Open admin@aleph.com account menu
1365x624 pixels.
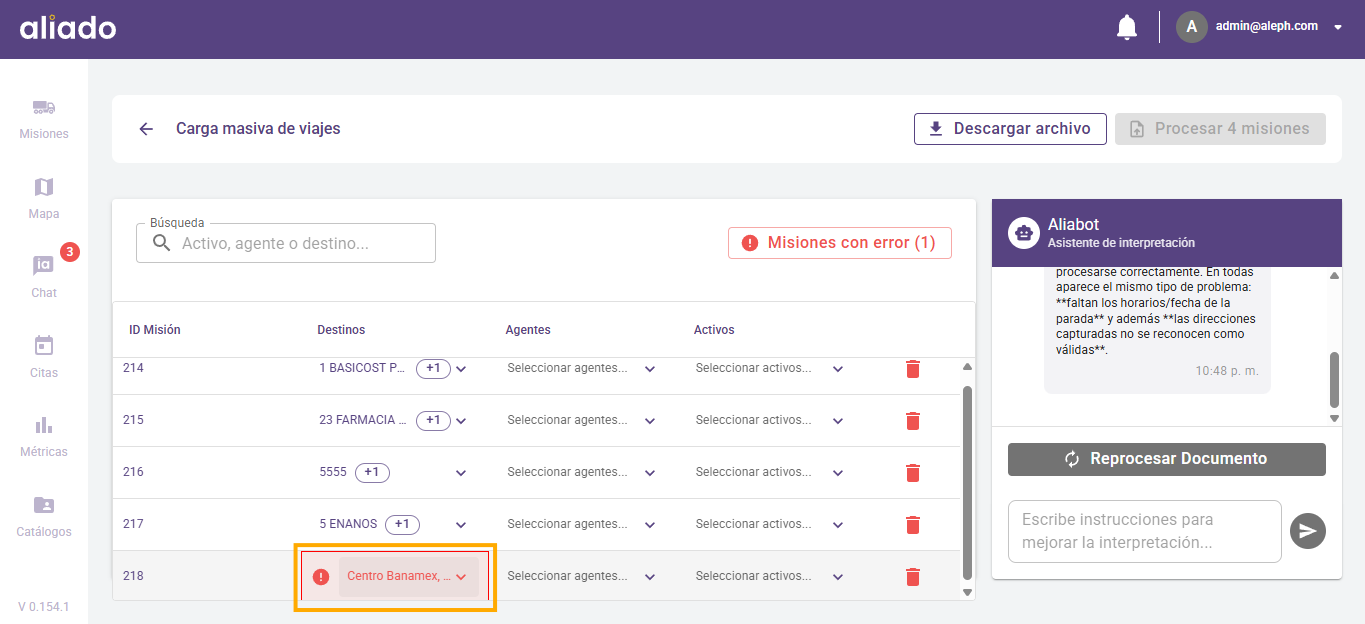click(x=1337, y=27)
